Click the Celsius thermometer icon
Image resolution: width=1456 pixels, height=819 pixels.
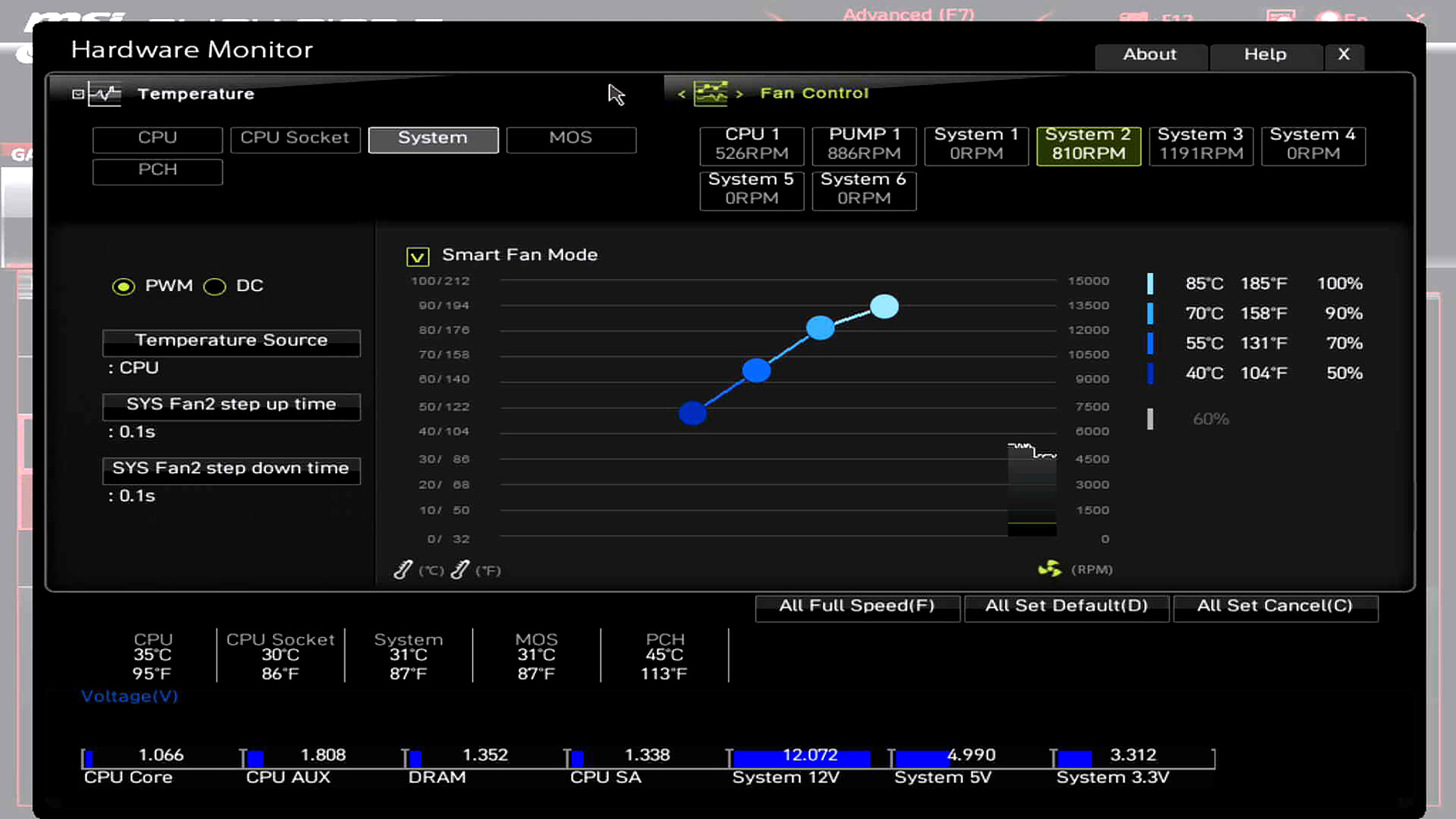(403, 570)
